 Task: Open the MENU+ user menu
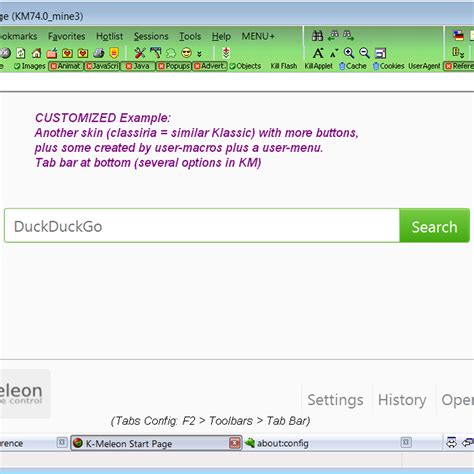coord(258,36)
